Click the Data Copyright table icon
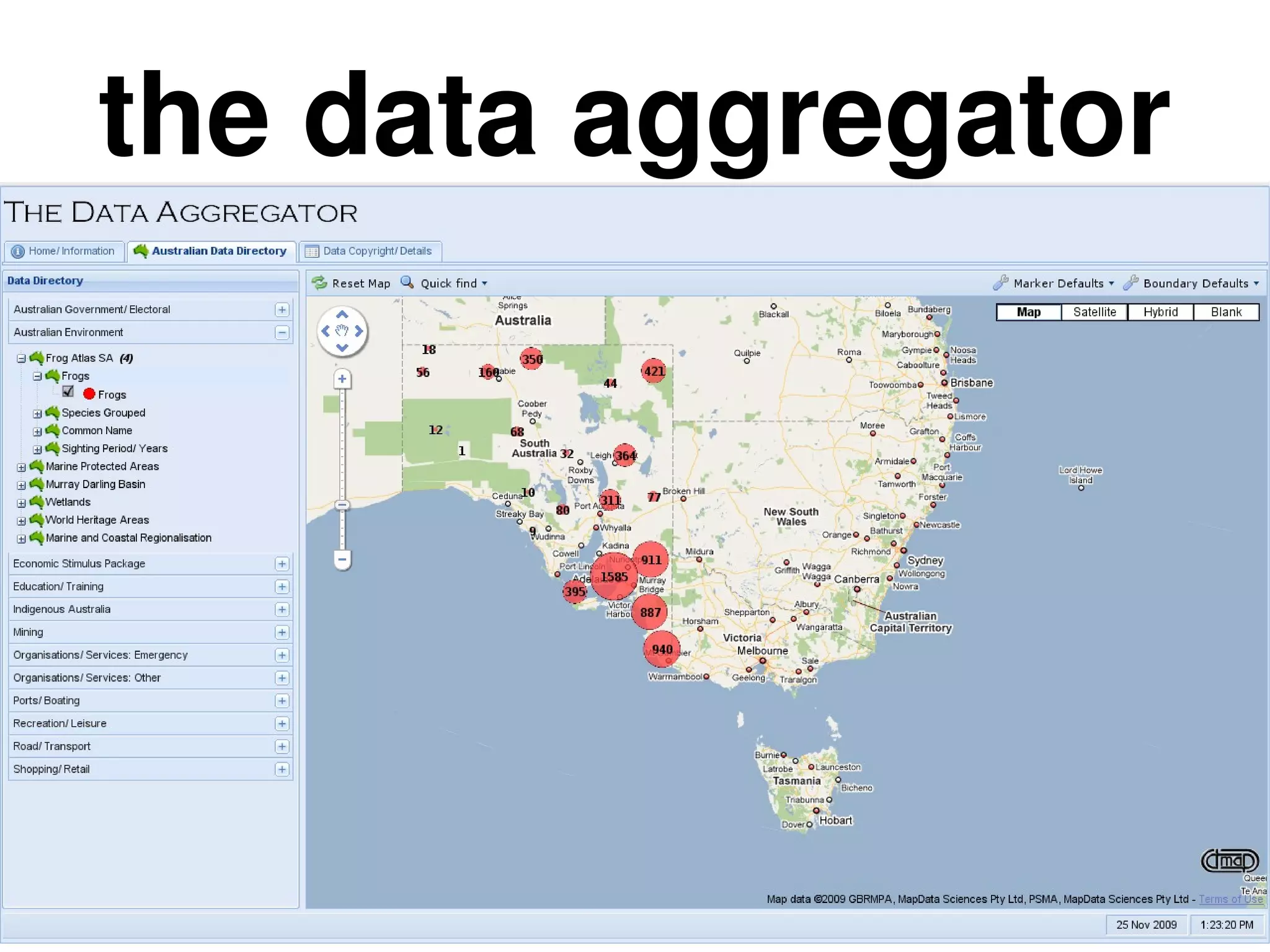This screenshot has height=952, width=1270. (x=312, y=251)
